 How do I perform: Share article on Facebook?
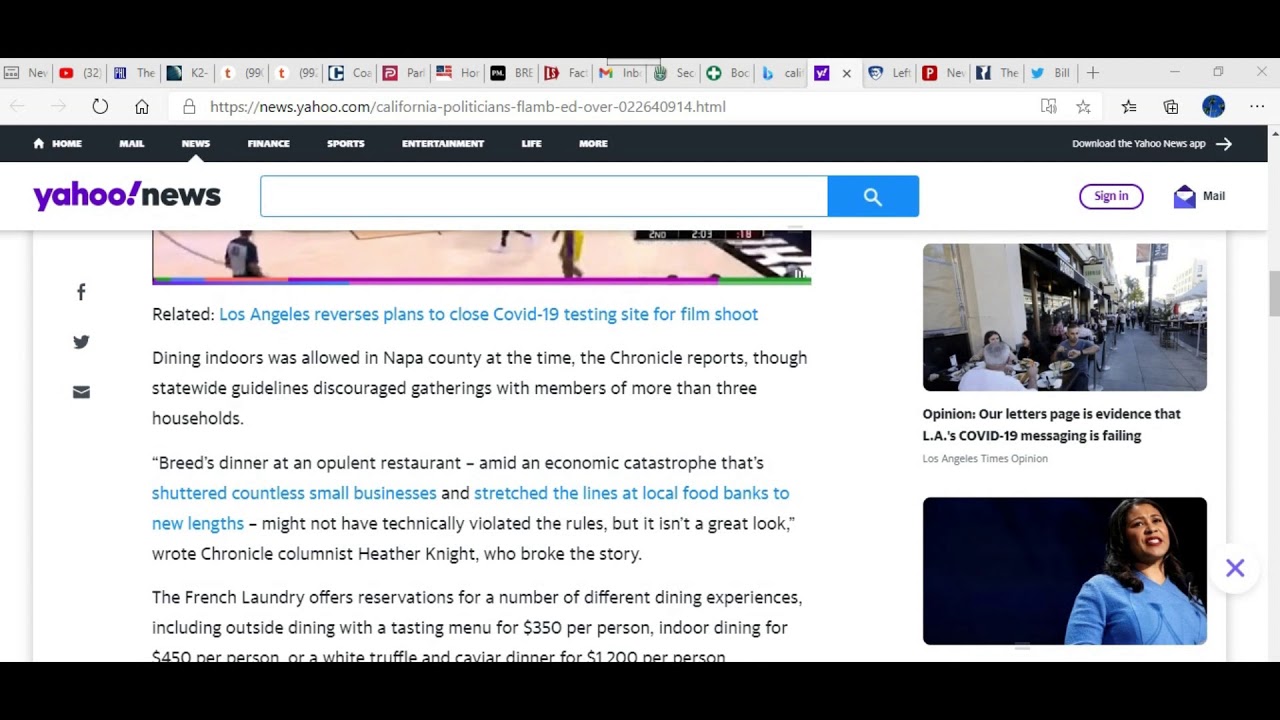pyautogui.click(x=81, y=292)
